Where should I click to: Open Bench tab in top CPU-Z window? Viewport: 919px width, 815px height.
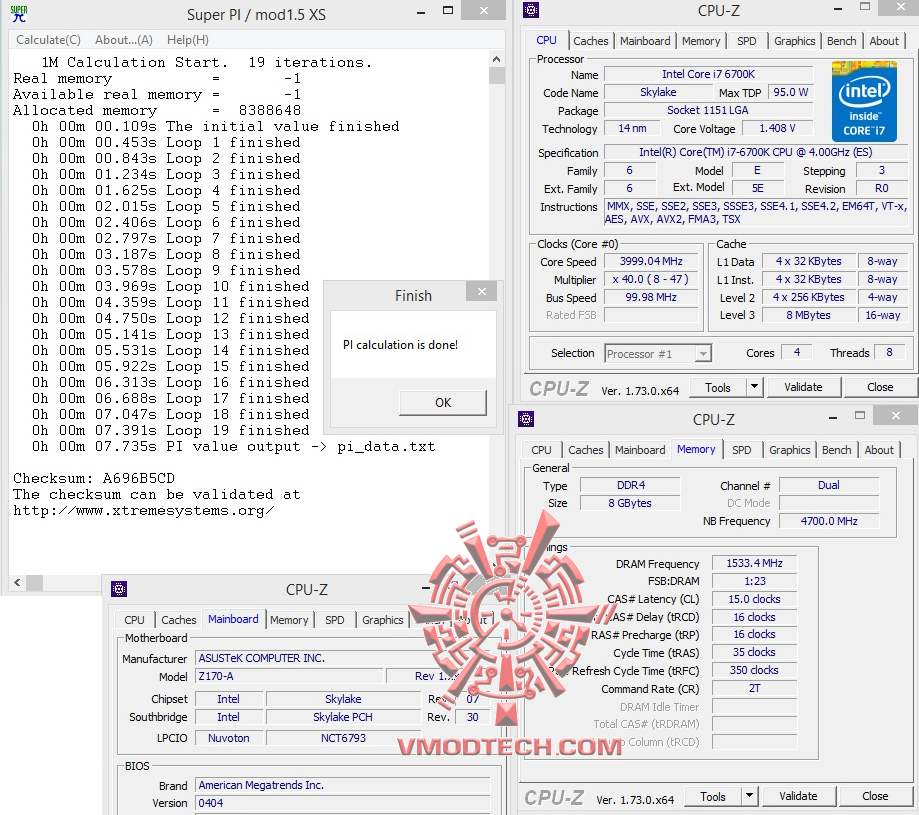point(842,41)
